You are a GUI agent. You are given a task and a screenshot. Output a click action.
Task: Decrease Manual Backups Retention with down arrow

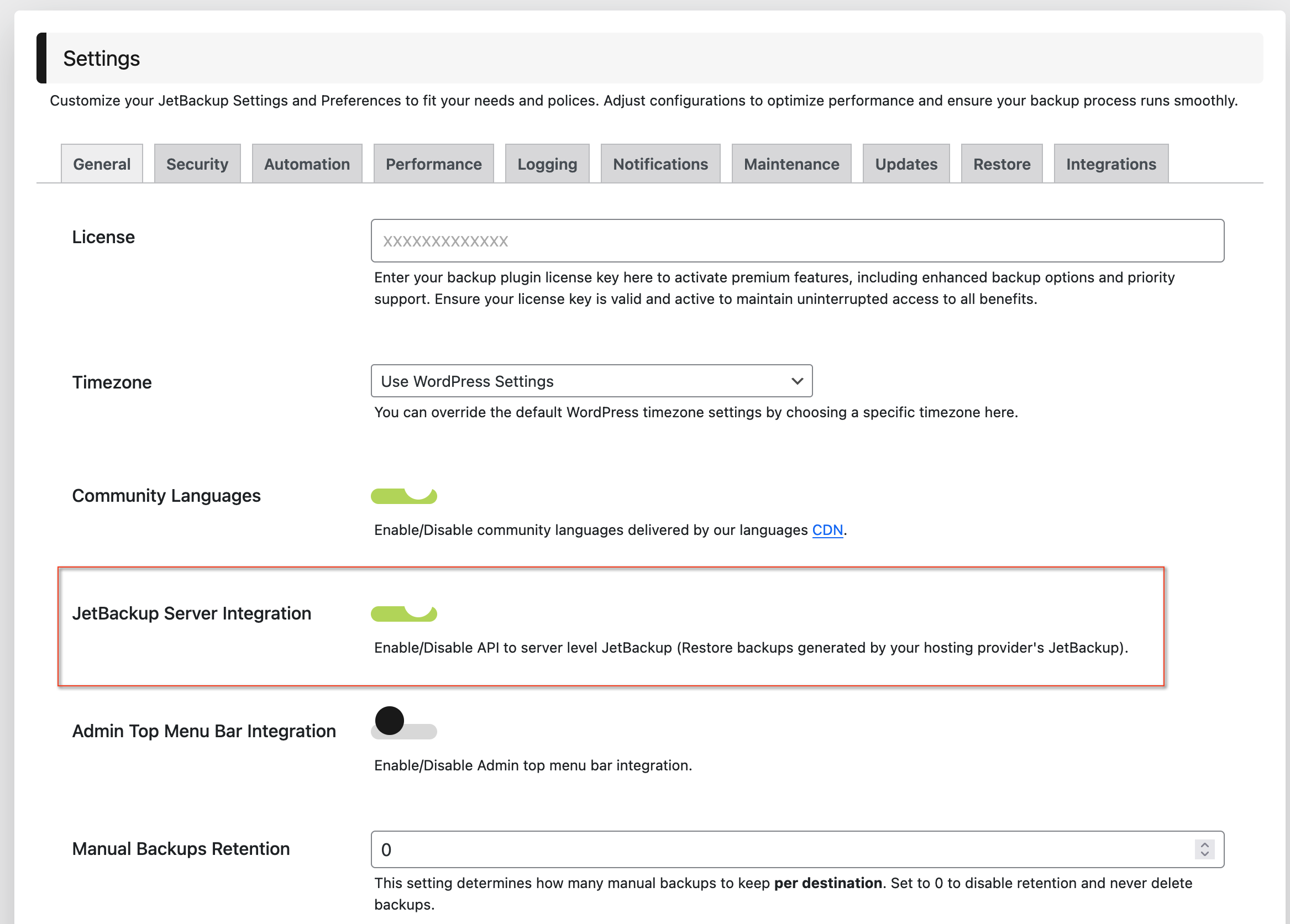[1204, 853]
